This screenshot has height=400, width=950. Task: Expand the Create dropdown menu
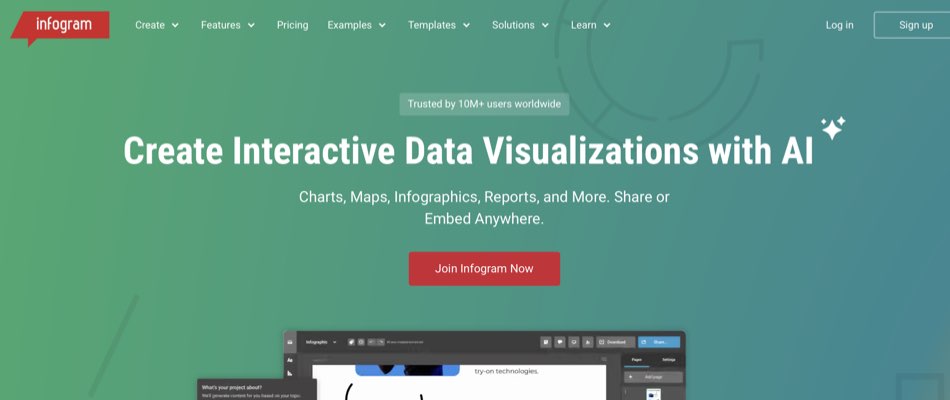(157, 25)
